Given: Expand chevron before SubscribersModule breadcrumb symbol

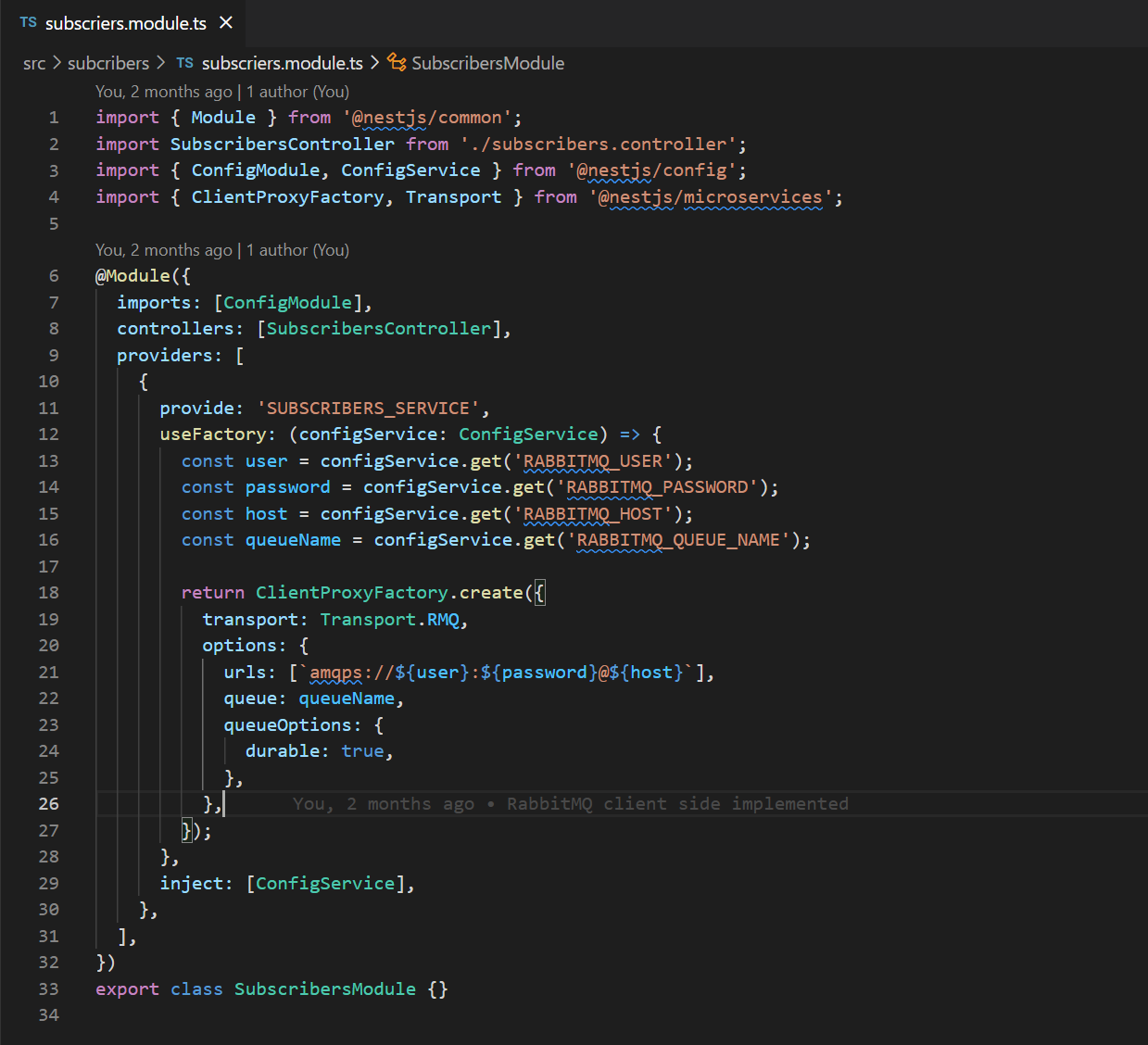Looking at the screenshot, I should coord(374,63).
